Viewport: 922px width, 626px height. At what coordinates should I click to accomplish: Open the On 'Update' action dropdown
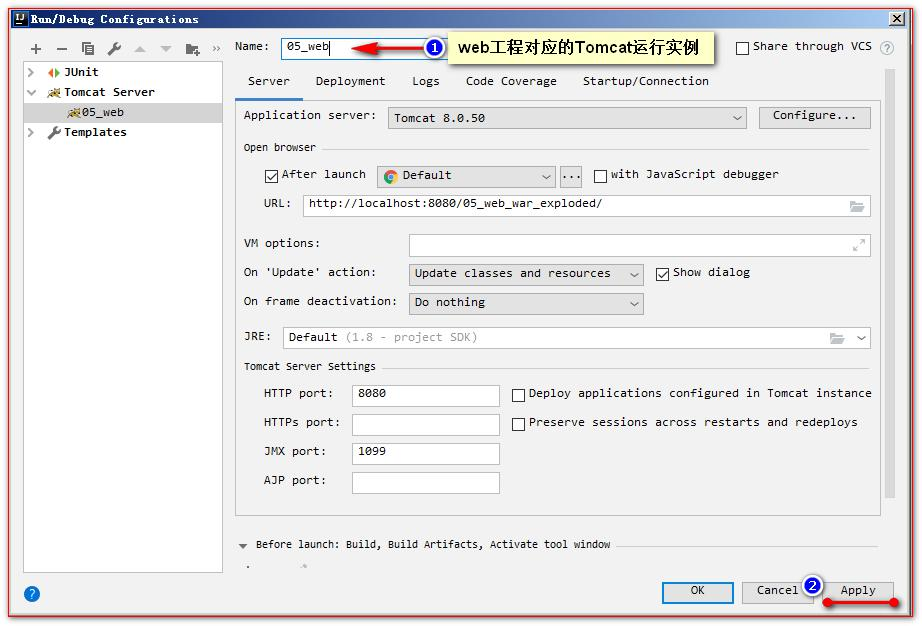(526, 274)
